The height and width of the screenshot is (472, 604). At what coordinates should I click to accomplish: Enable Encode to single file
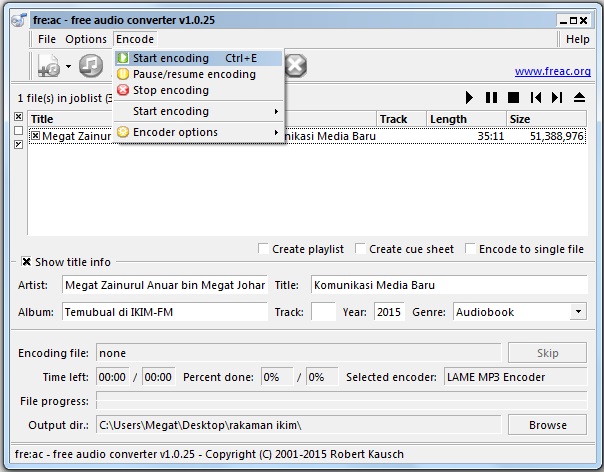[x=470, y=249]
